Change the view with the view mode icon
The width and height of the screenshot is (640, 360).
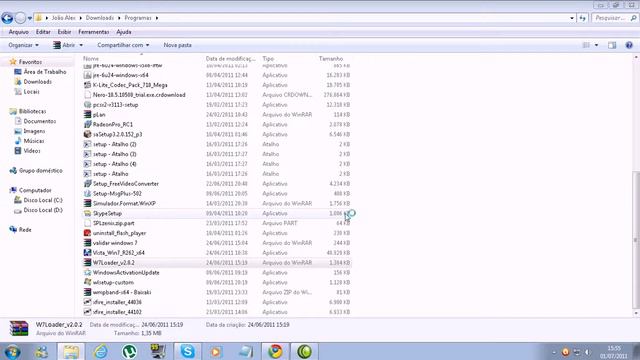[x=586, y=45]
